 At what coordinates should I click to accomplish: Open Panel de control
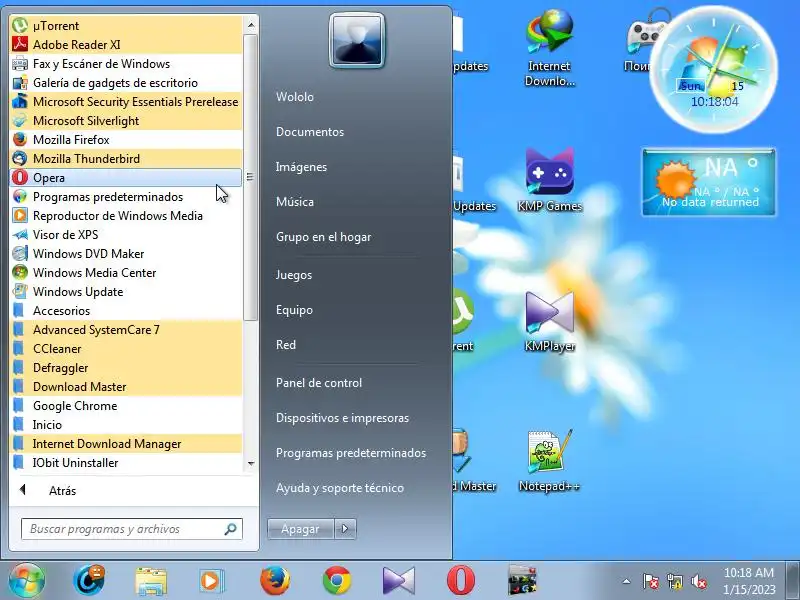pos(319,383)
